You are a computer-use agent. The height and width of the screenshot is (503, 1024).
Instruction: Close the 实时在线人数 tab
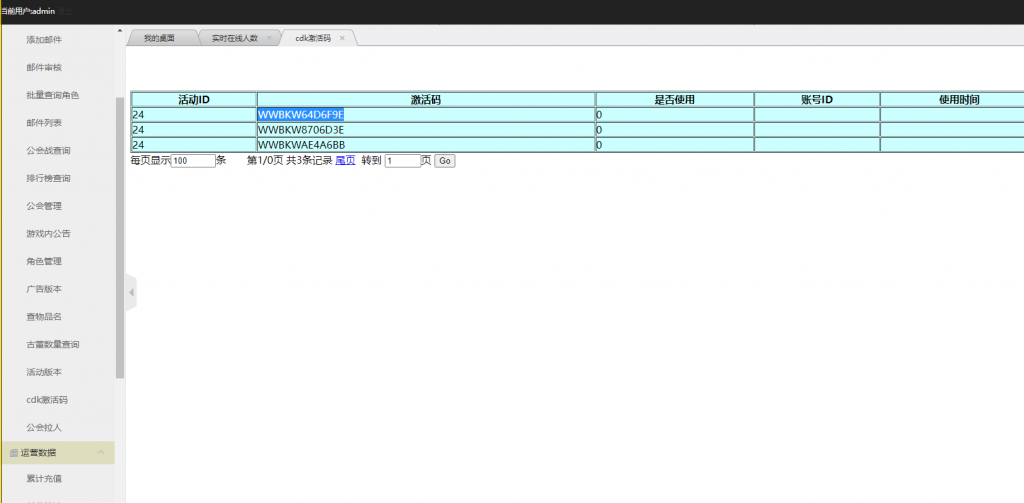click(x=268, y=38)
